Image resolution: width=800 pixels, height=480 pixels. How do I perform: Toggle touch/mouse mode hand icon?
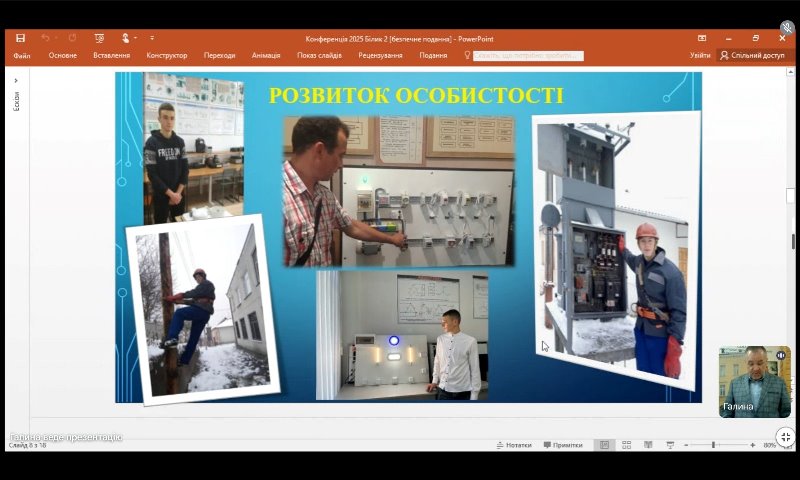click(126, 38)
